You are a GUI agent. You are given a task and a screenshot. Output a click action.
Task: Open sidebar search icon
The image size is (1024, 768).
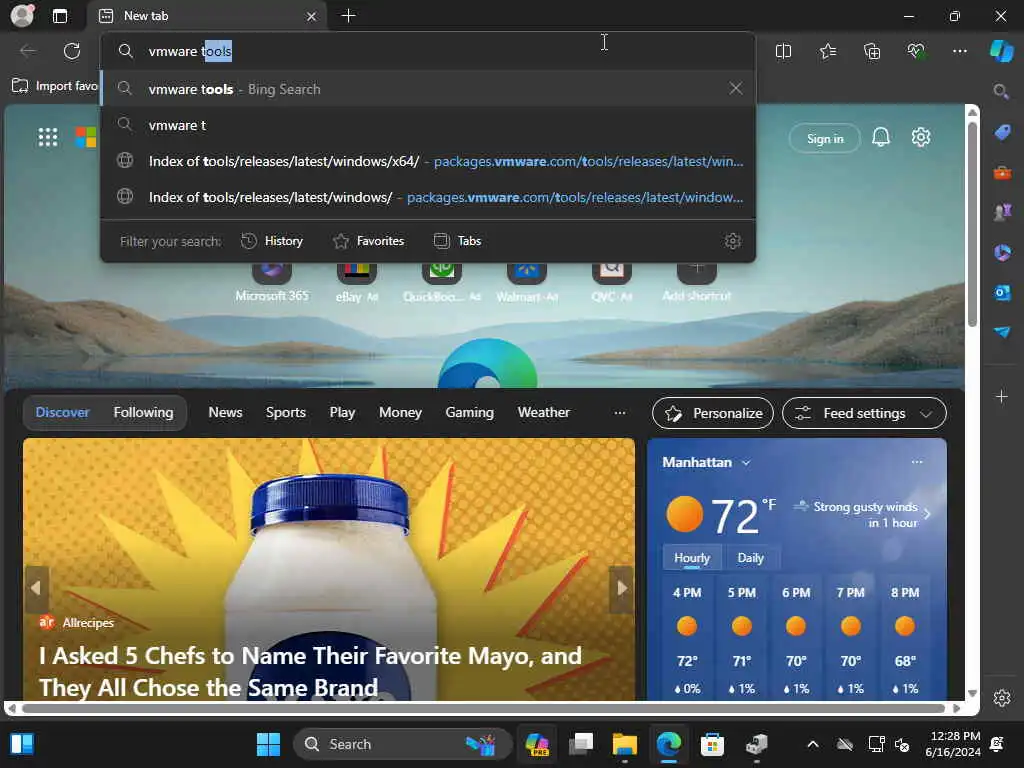(x=1001, y=91)
